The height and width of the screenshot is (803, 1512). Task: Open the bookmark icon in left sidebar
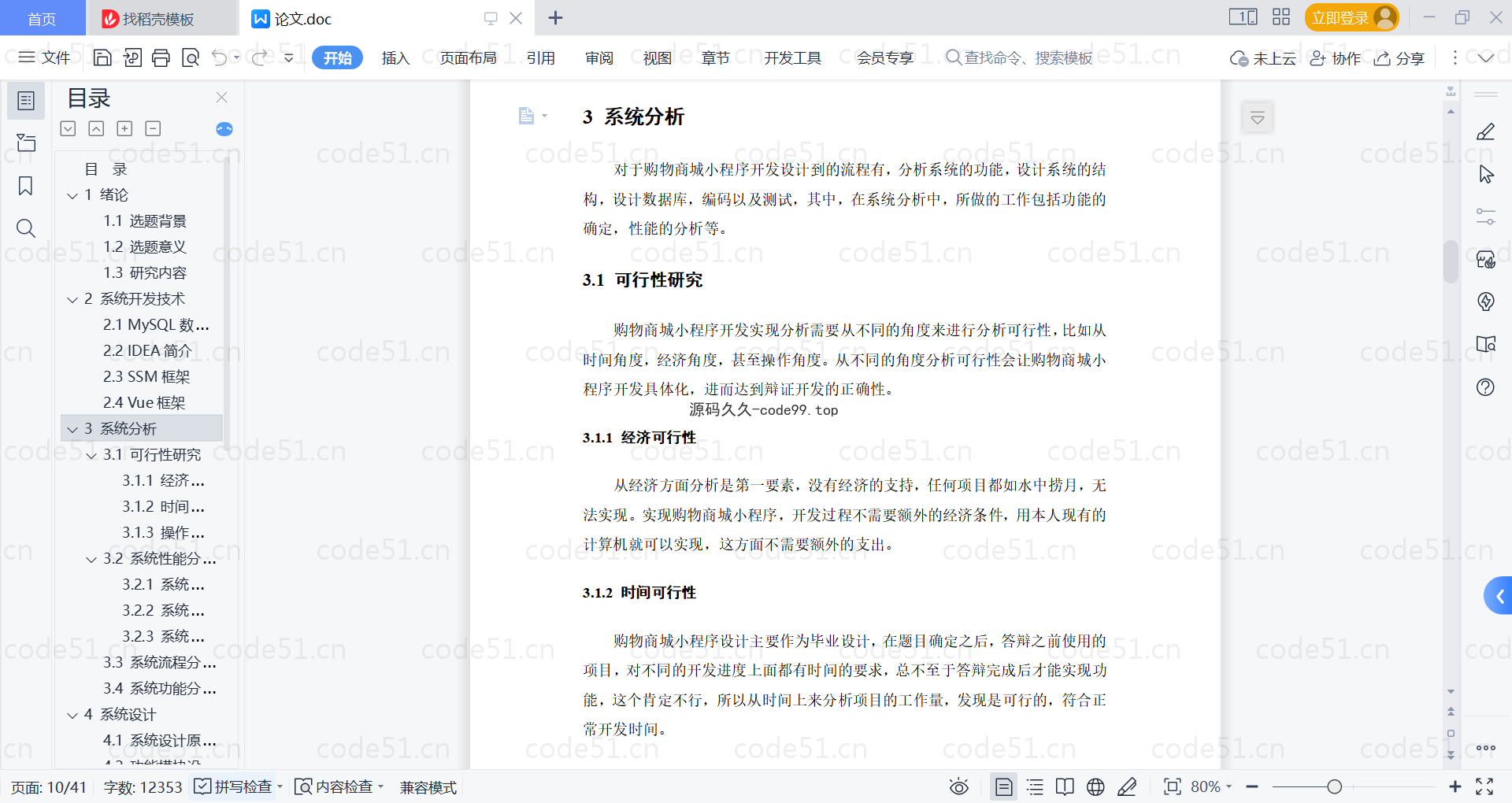26,186
